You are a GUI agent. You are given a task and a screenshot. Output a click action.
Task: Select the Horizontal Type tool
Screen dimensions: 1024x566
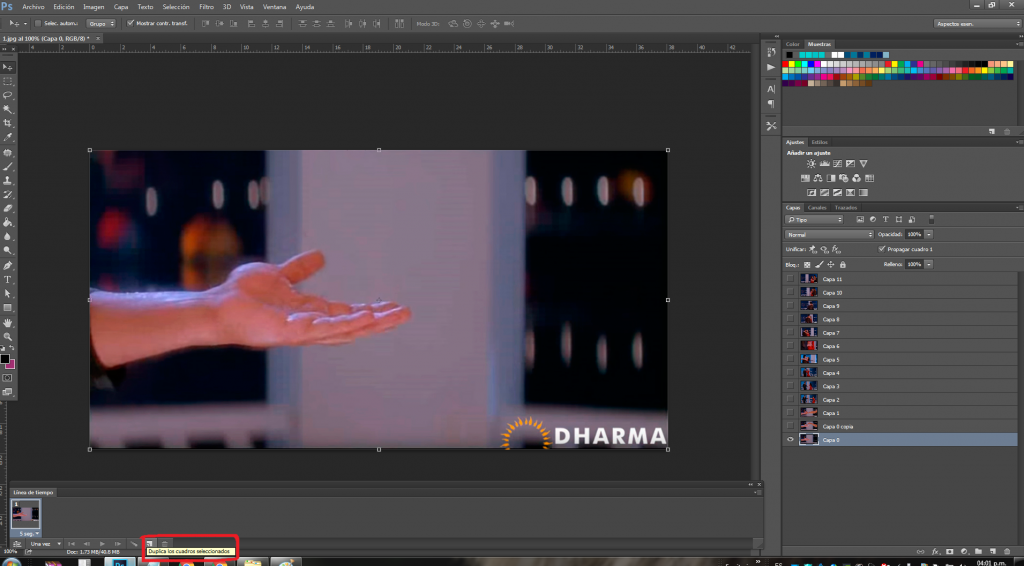pyautogui.click(x=8, y=279)
